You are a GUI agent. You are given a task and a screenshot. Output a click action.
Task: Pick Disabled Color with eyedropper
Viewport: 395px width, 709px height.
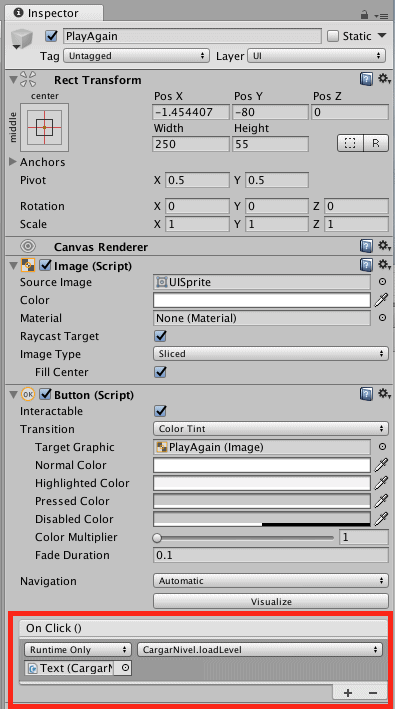(381, 519)
